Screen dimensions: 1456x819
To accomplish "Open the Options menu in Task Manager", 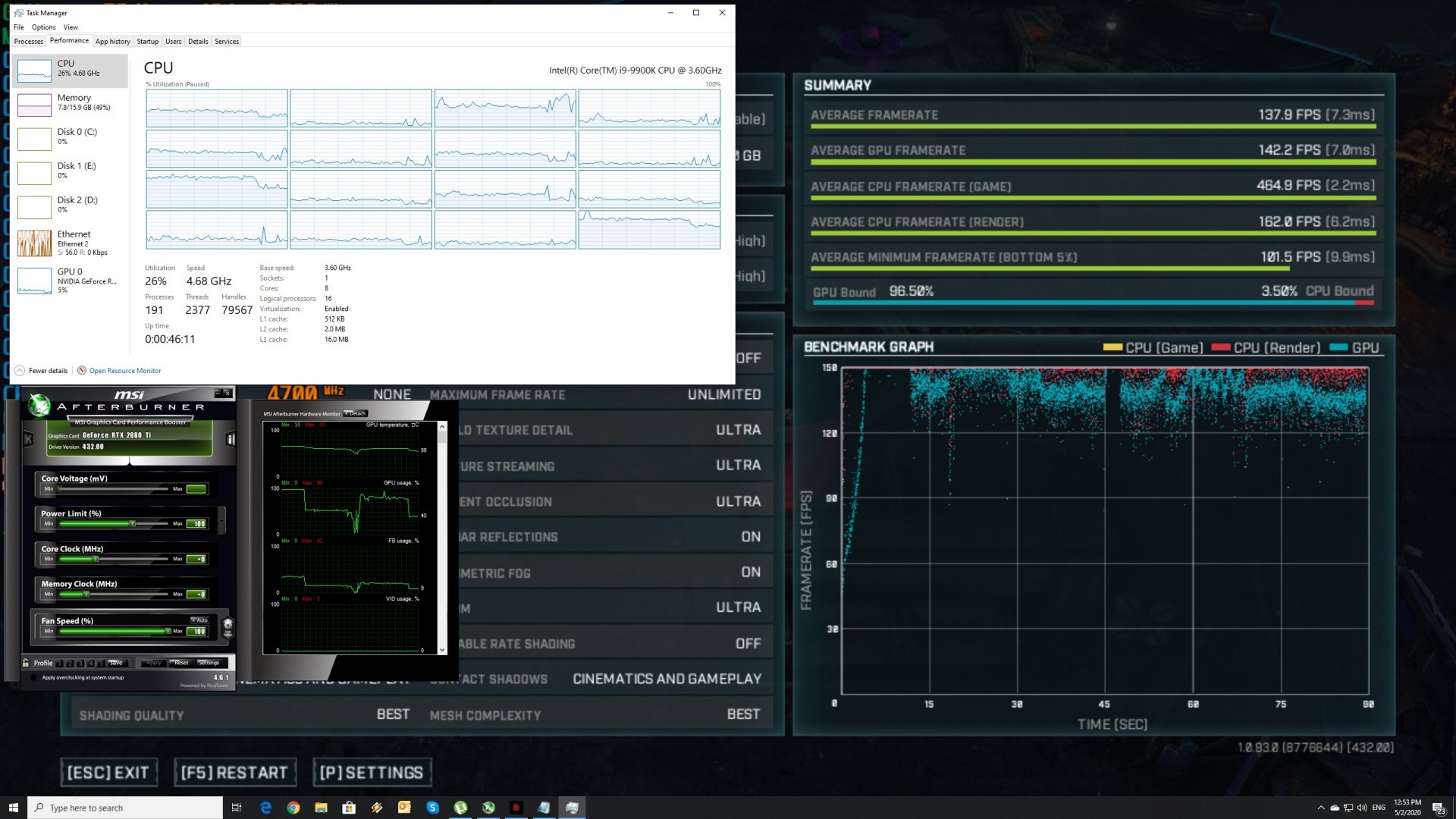I will 43,27.
